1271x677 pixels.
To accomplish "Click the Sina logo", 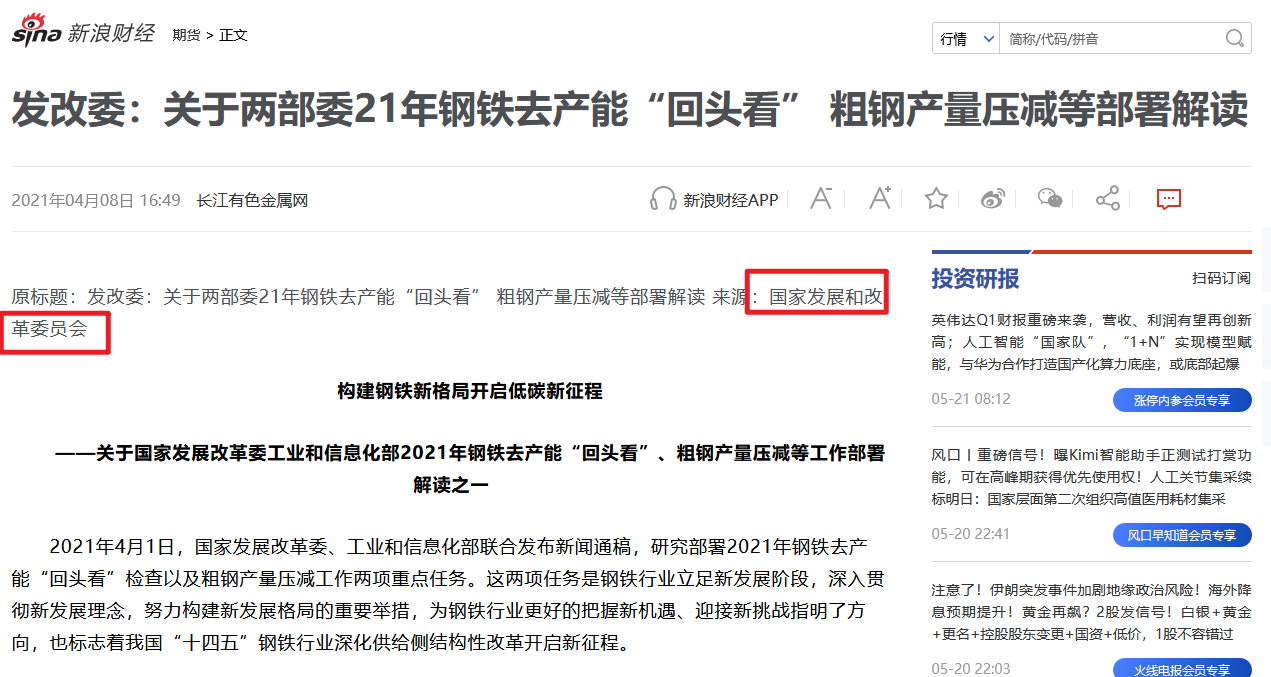I will pyautogui.click(x=37, y=33).
